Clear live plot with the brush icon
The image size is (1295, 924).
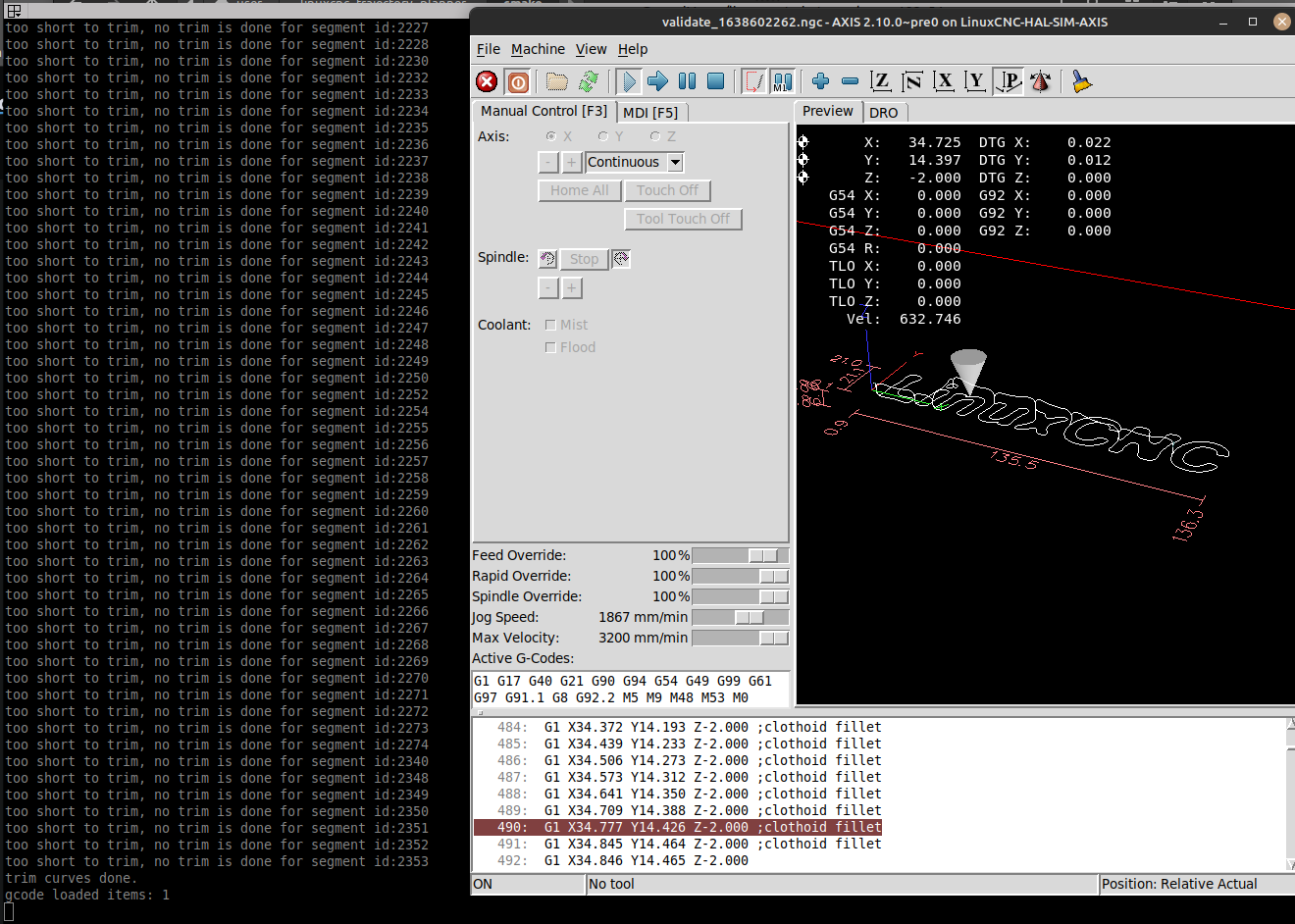(x=1081, y=81)
